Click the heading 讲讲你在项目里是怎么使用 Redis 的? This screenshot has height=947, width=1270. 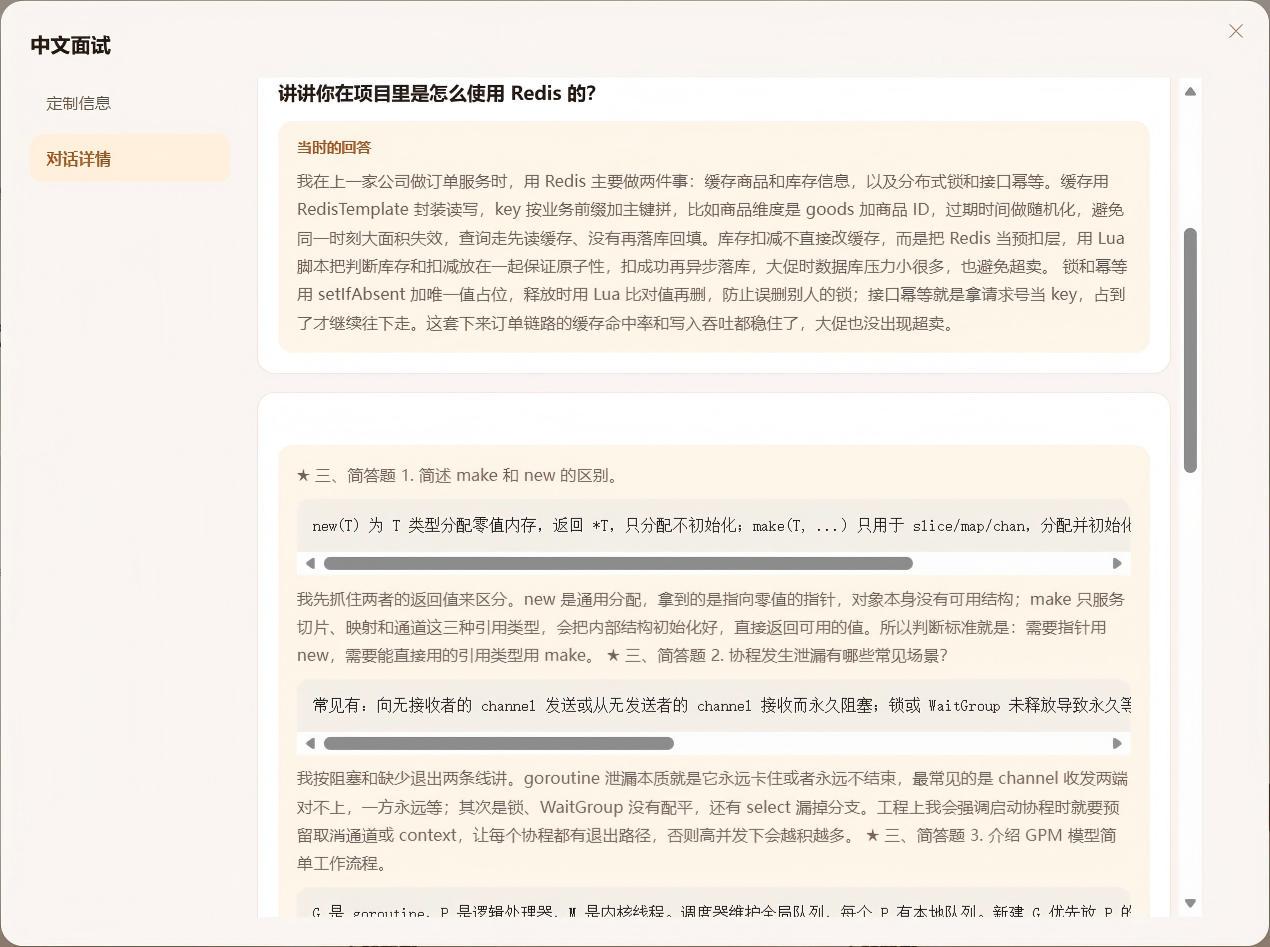coord(437,93)
